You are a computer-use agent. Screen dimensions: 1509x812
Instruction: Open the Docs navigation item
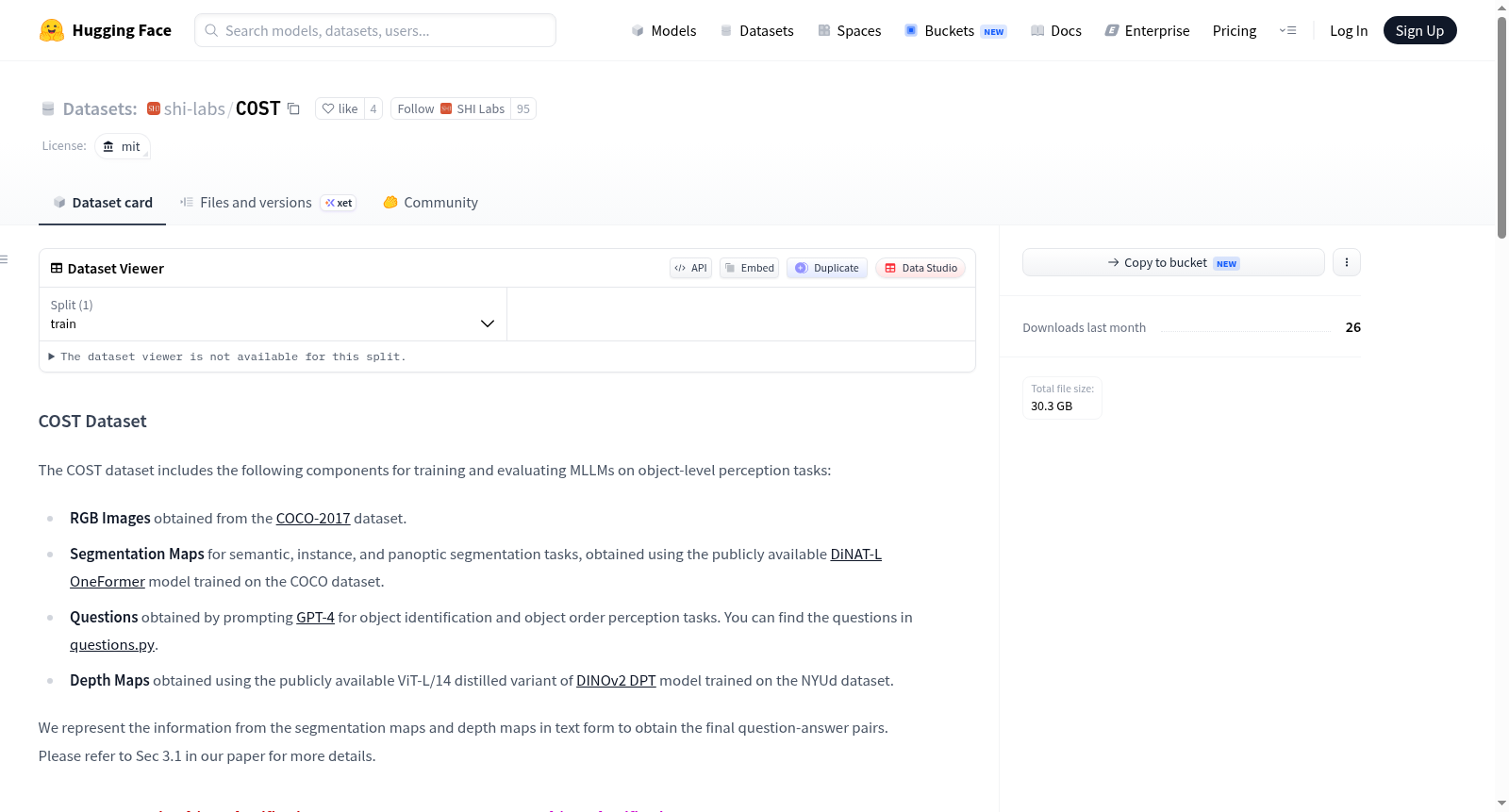click(1055, 30)
